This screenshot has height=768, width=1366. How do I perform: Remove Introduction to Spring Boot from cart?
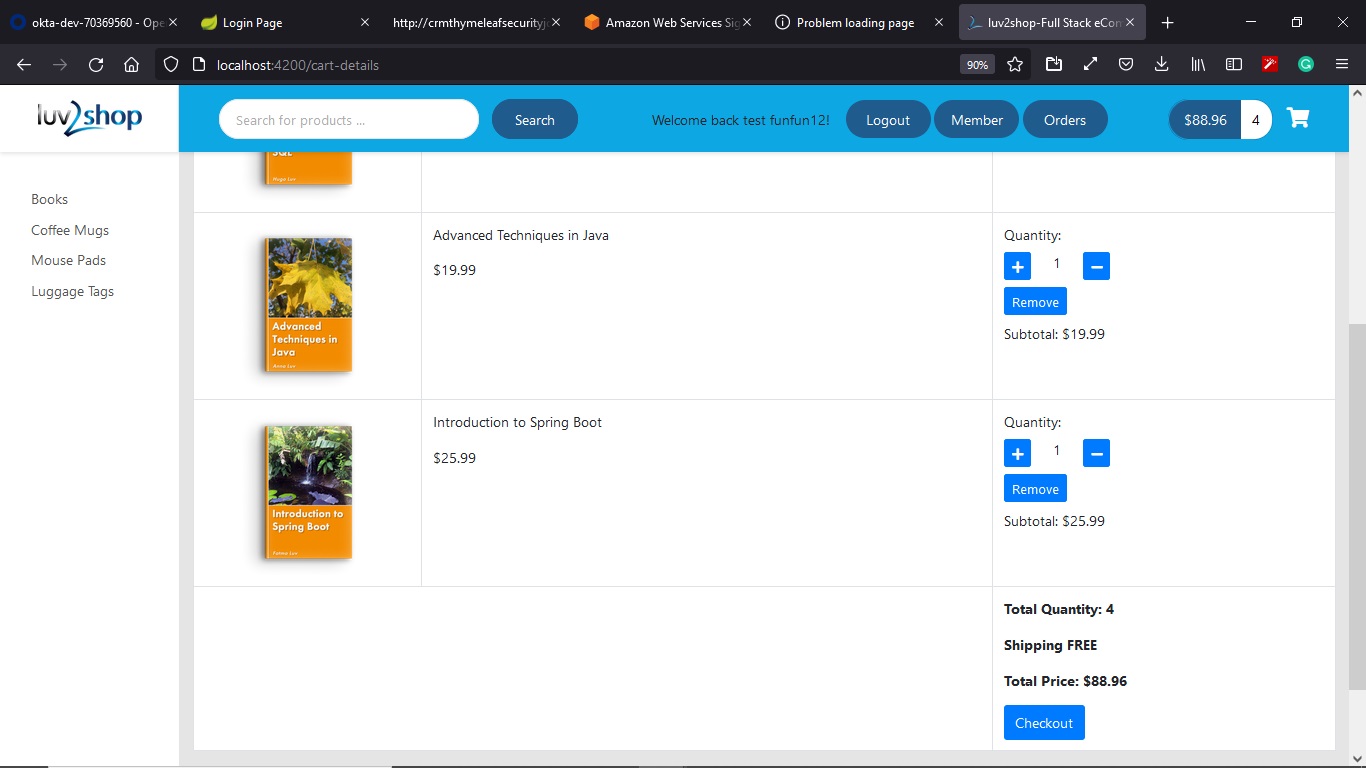[1035, 489]
